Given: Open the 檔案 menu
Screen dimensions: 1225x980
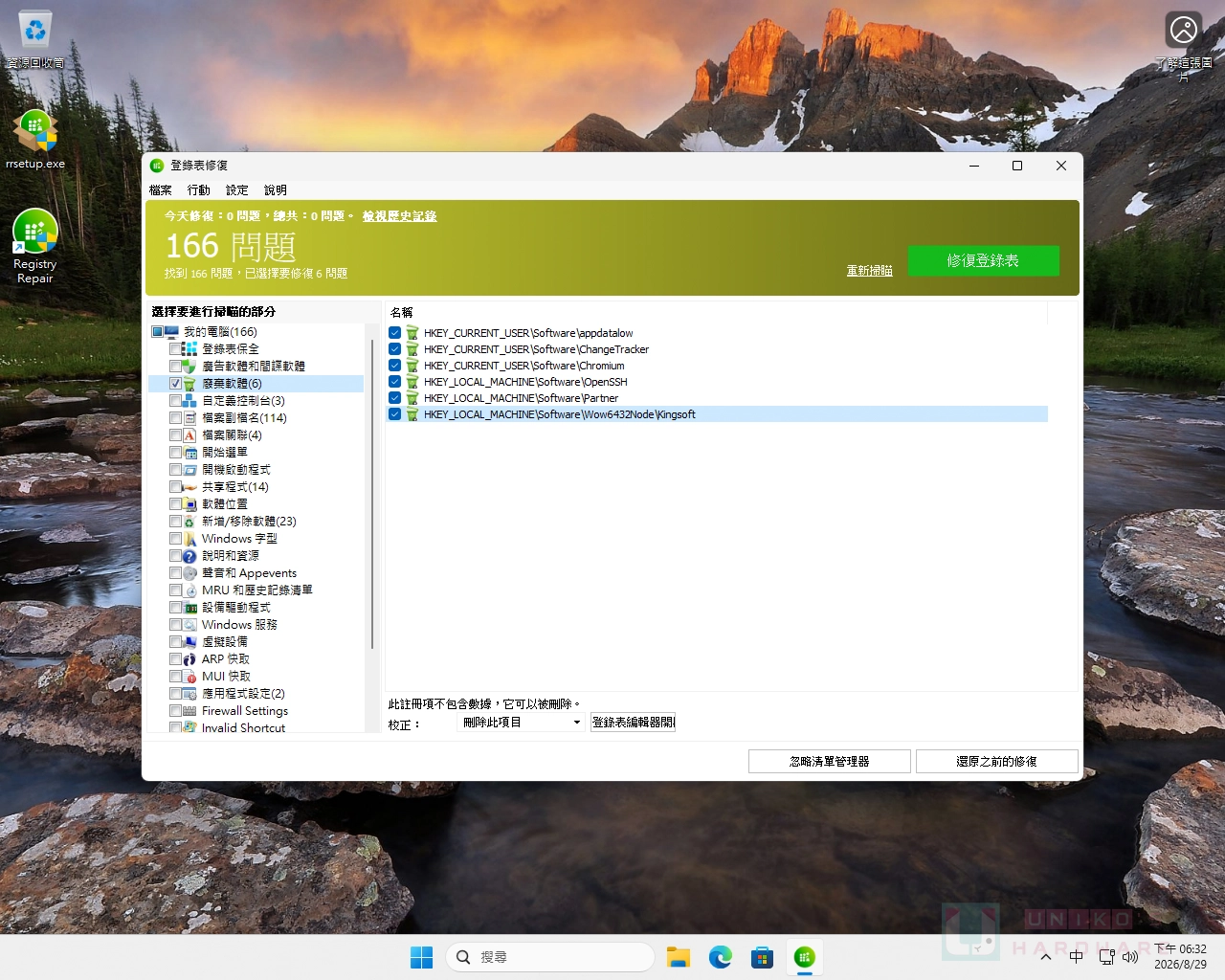Looking at the screenshot, I should [161, 189].
